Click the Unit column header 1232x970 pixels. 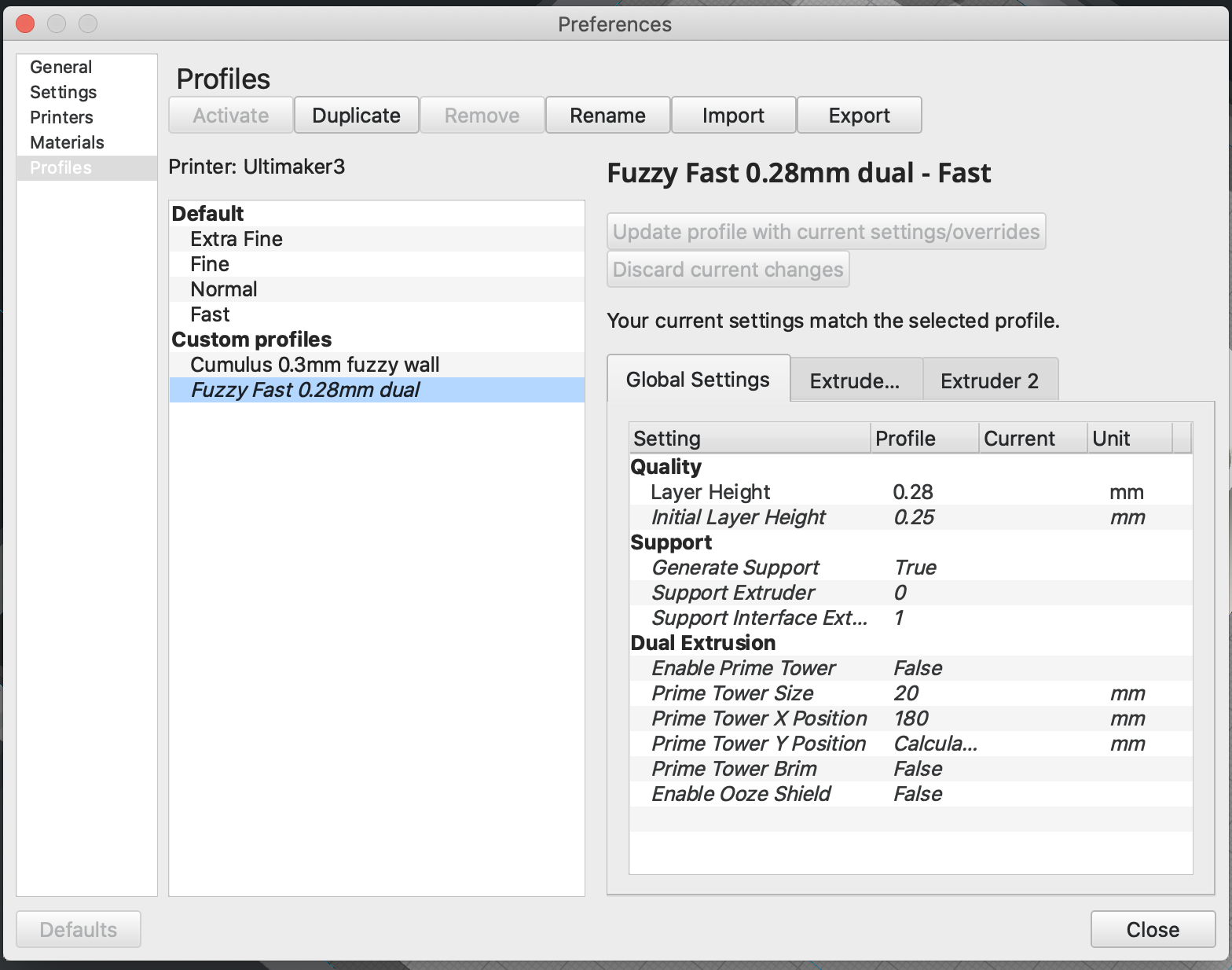point(1130,439)
